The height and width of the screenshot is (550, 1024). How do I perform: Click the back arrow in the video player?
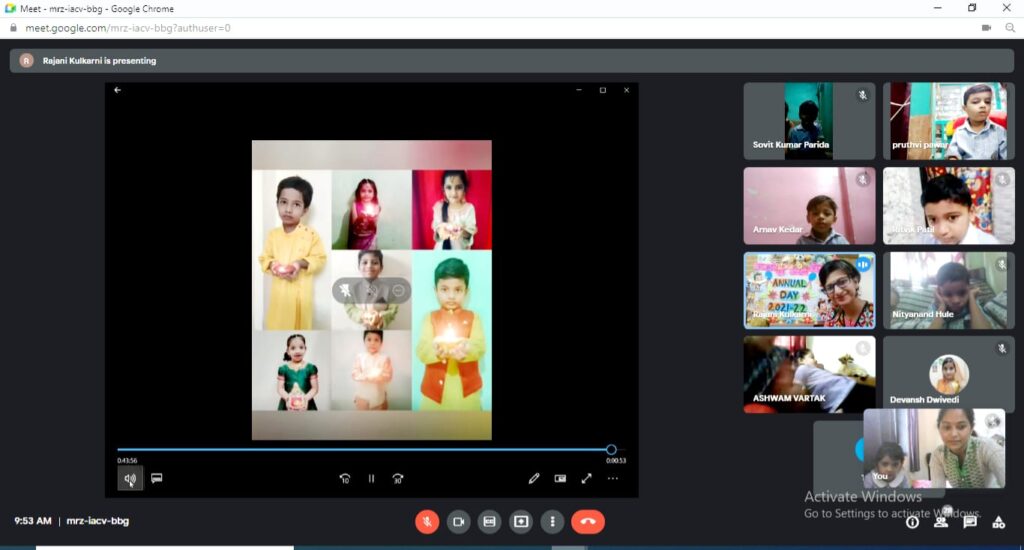[x=118, y=90]
